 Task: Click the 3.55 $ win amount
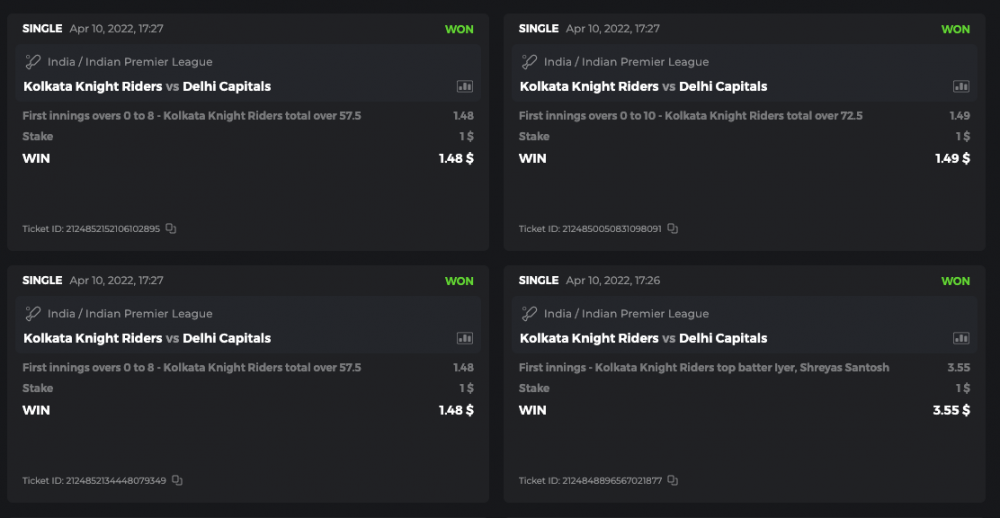click(x=951, y=410)
